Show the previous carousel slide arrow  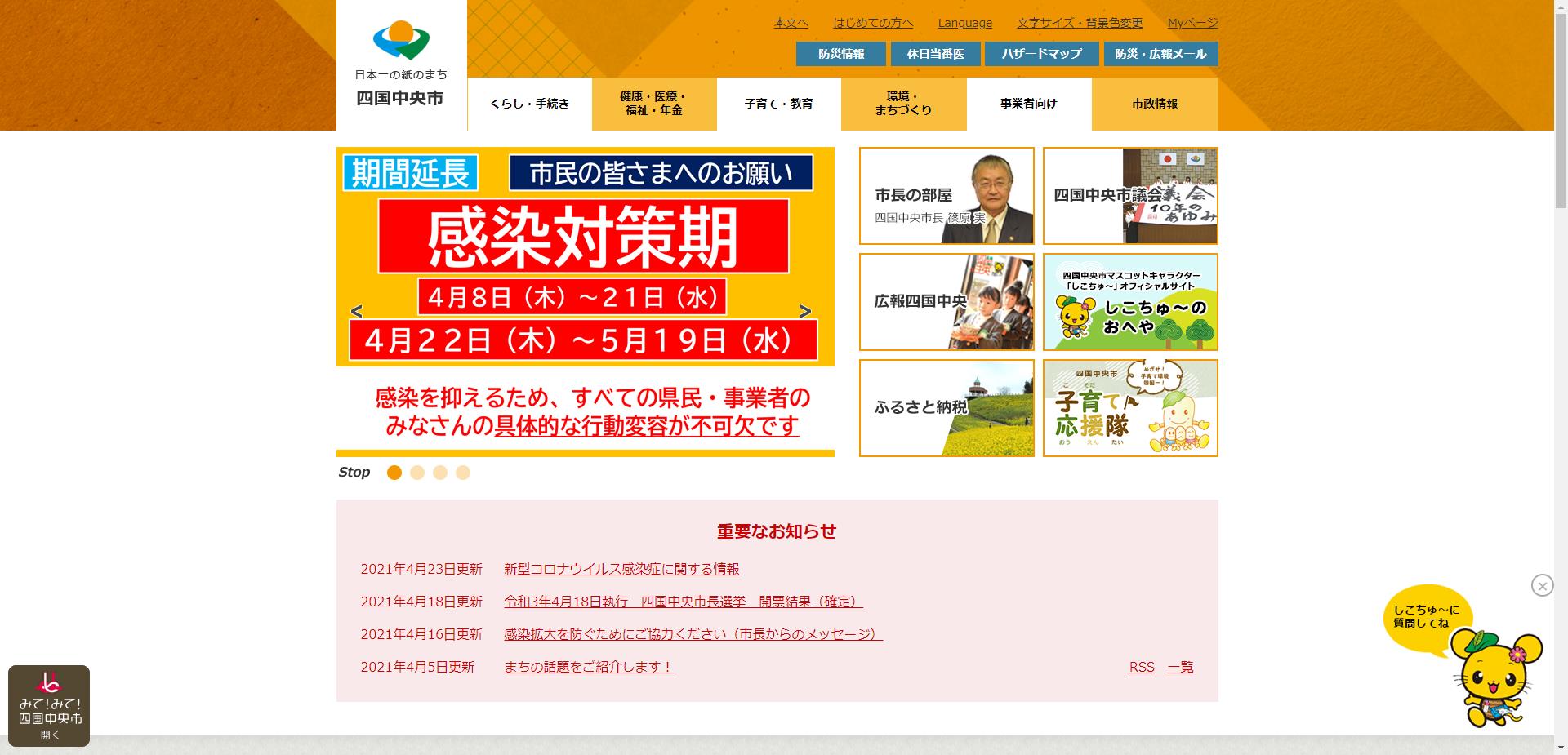point(356,311)
